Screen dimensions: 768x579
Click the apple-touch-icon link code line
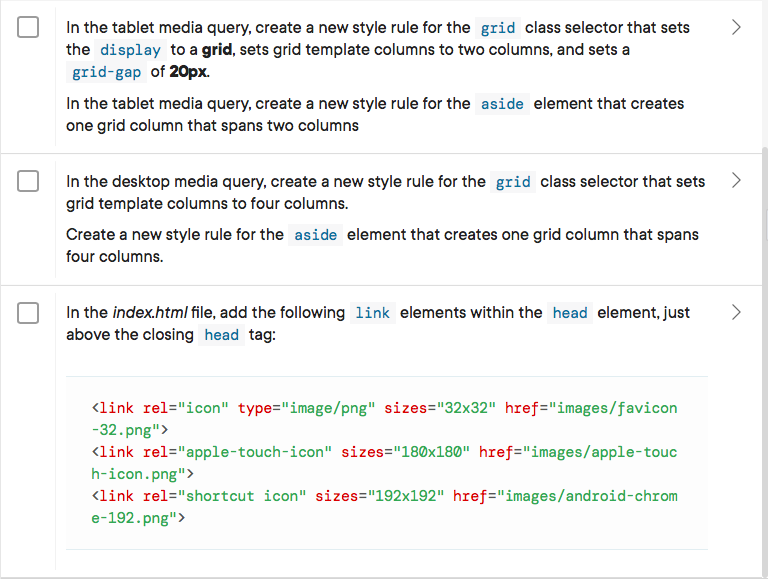(x=384, y=463)
